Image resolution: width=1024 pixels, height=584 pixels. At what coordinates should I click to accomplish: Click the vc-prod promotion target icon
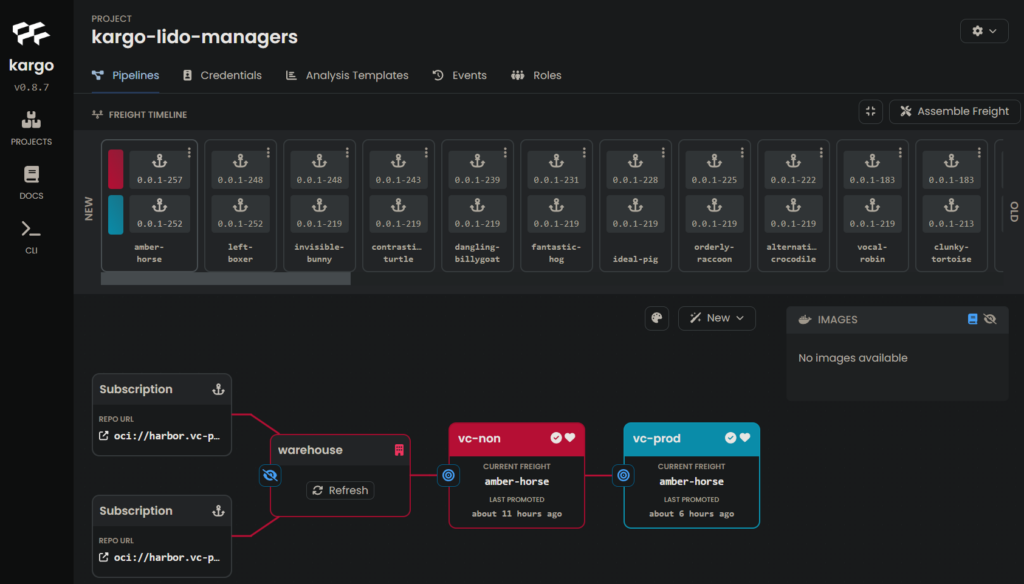623,475
